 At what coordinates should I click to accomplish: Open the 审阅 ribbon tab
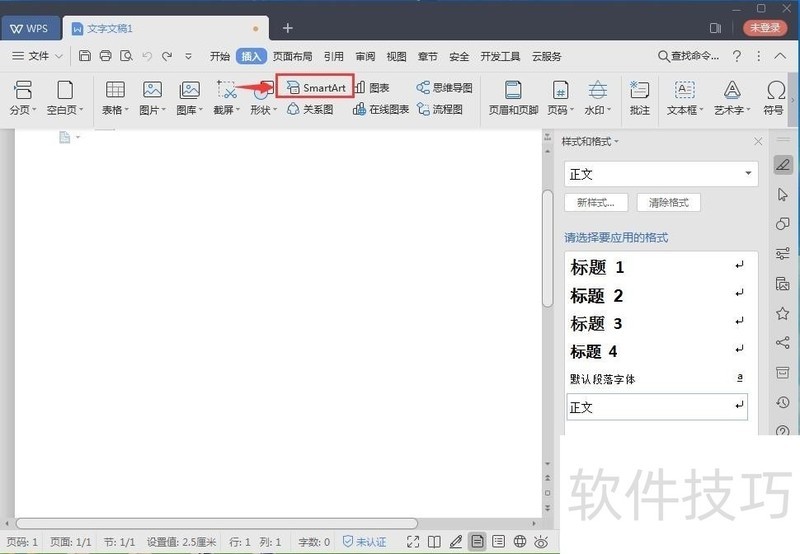click(365, 57)
